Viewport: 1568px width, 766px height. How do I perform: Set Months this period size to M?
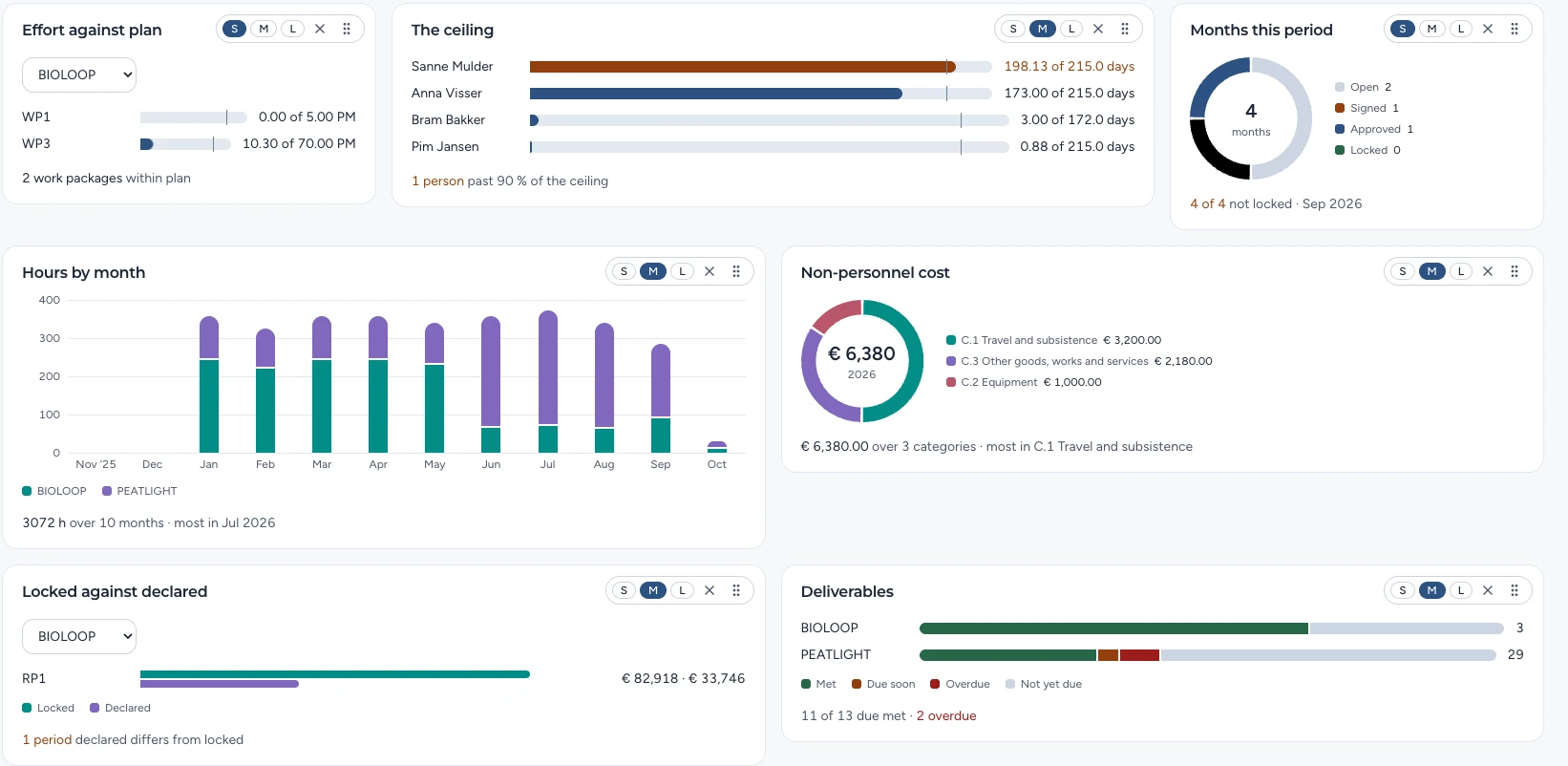coord(1431,29)
